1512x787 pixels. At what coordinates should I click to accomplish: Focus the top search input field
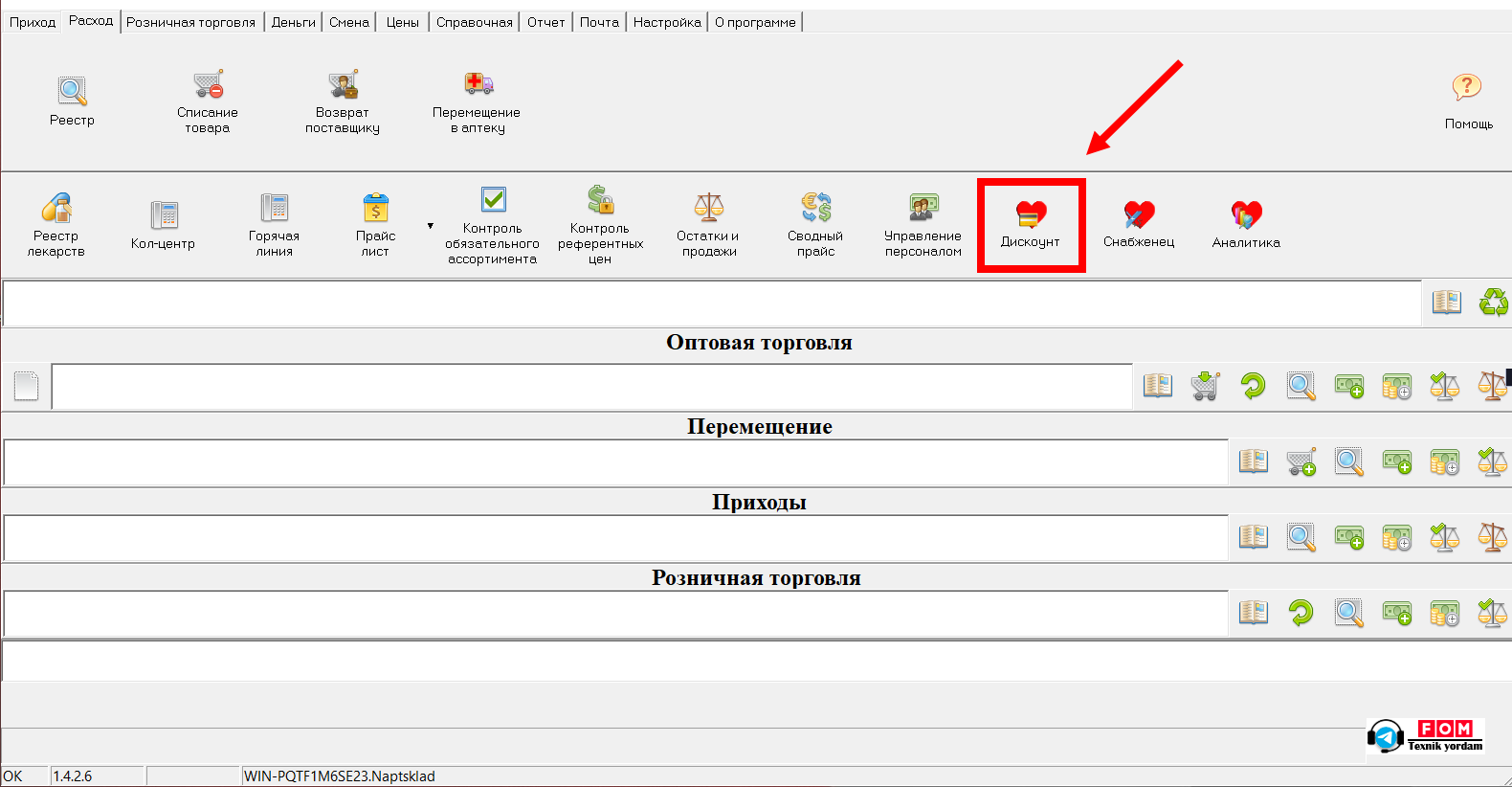point(712,304)
